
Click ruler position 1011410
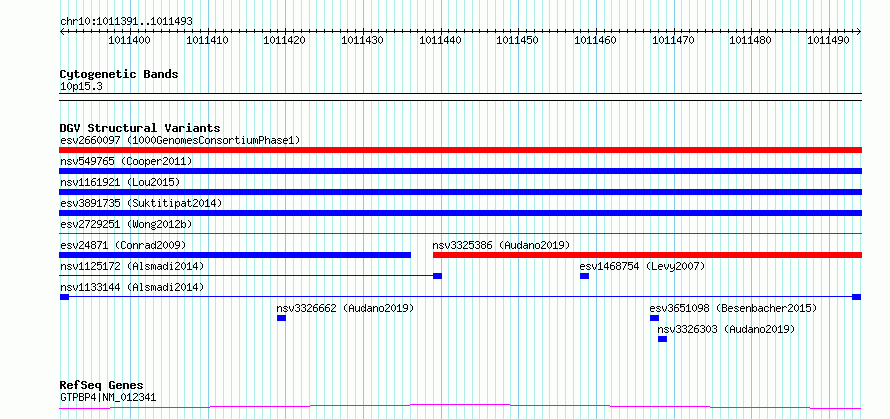click(207, 40)
